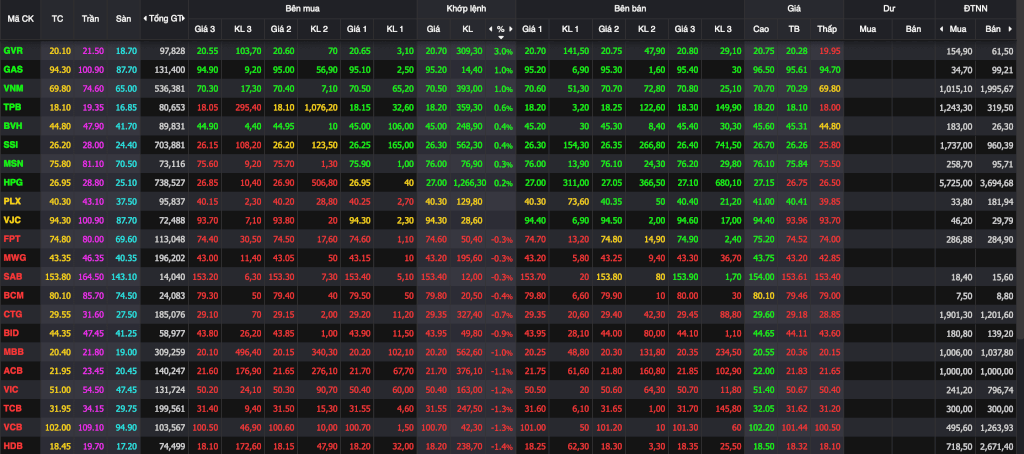Click the Thấp low-price column header
Image resolution: width=1024 pixels, height=454 pixels.
click(x=826, y=29)
